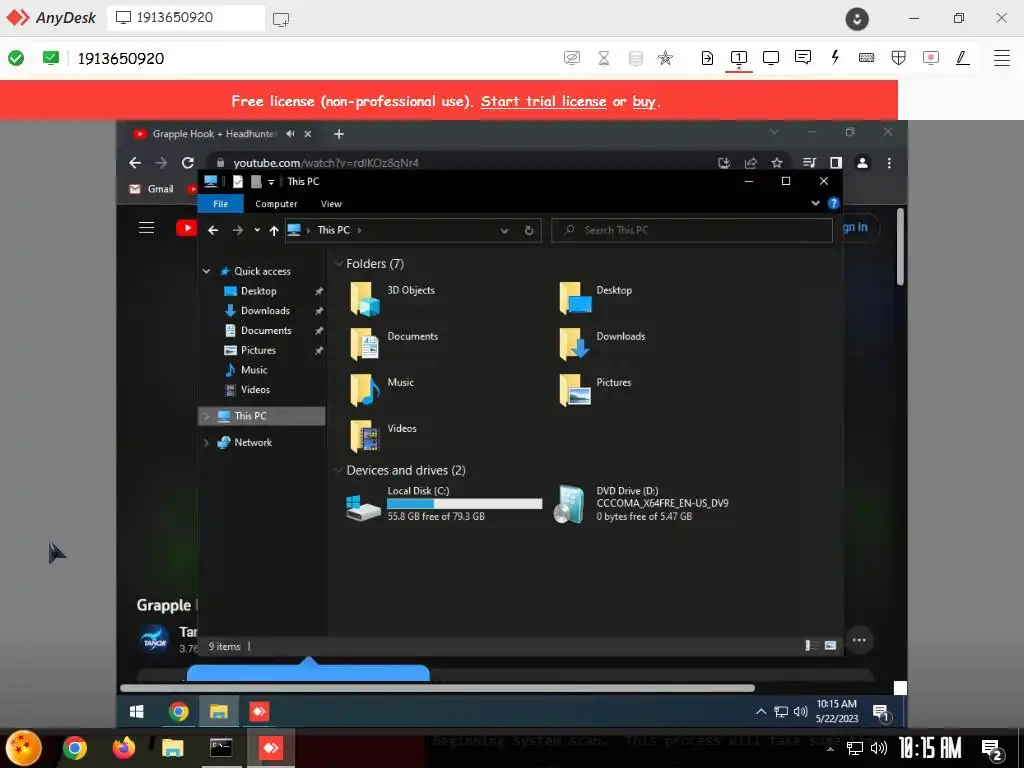The width and height of the screenshot is (1024, 768).
Task: Reload the page in remote Chrome
Action: (x=188, y=163)
